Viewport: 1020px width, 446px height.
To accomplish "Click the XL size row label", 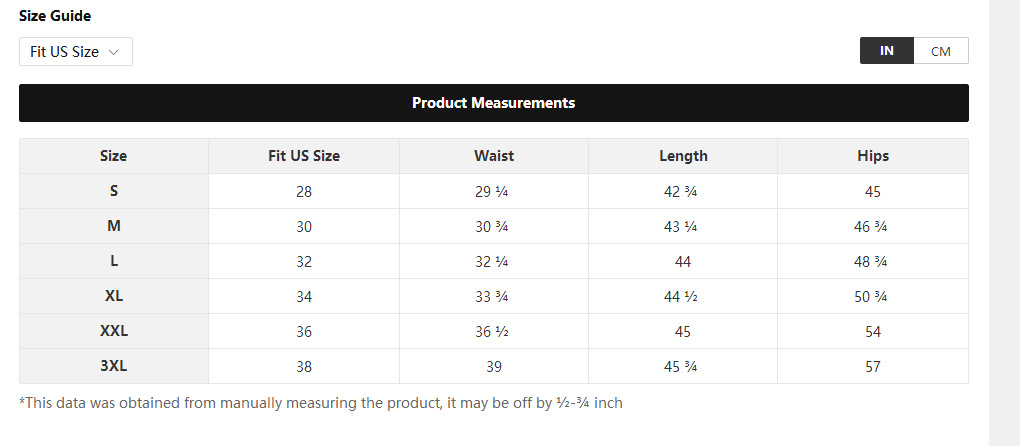I will coord(113,296).
